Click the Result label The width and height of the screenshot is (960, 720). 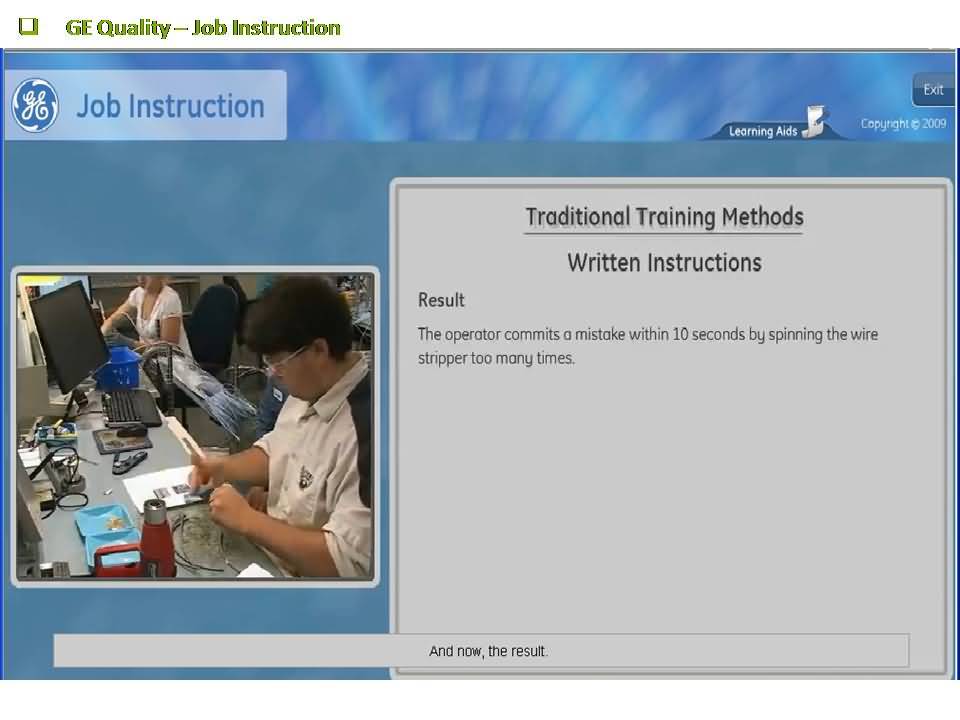441,300
